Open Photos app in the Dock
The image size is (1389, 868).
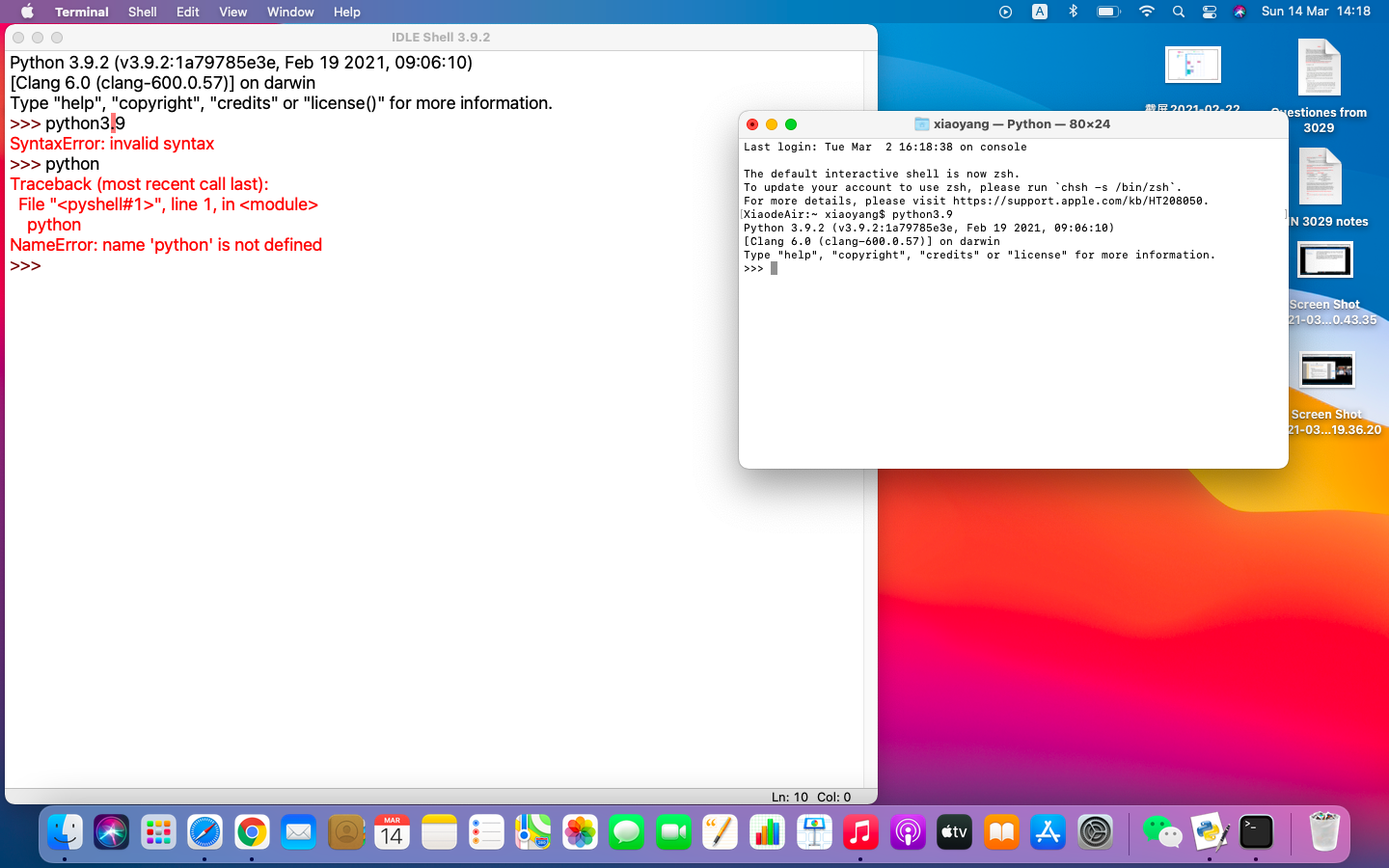[x=580, y=831]
